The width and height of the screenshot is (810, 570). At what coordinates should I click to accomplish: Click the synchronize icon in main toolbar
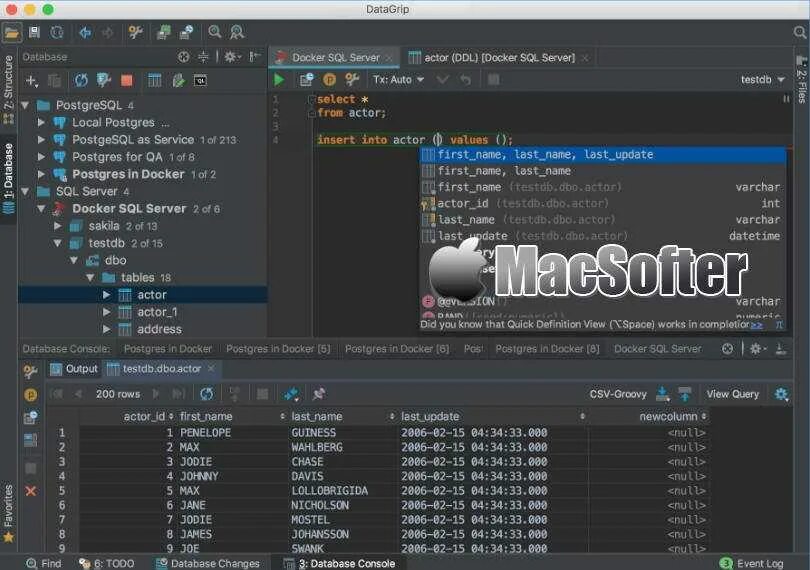(x=57, y=32)
